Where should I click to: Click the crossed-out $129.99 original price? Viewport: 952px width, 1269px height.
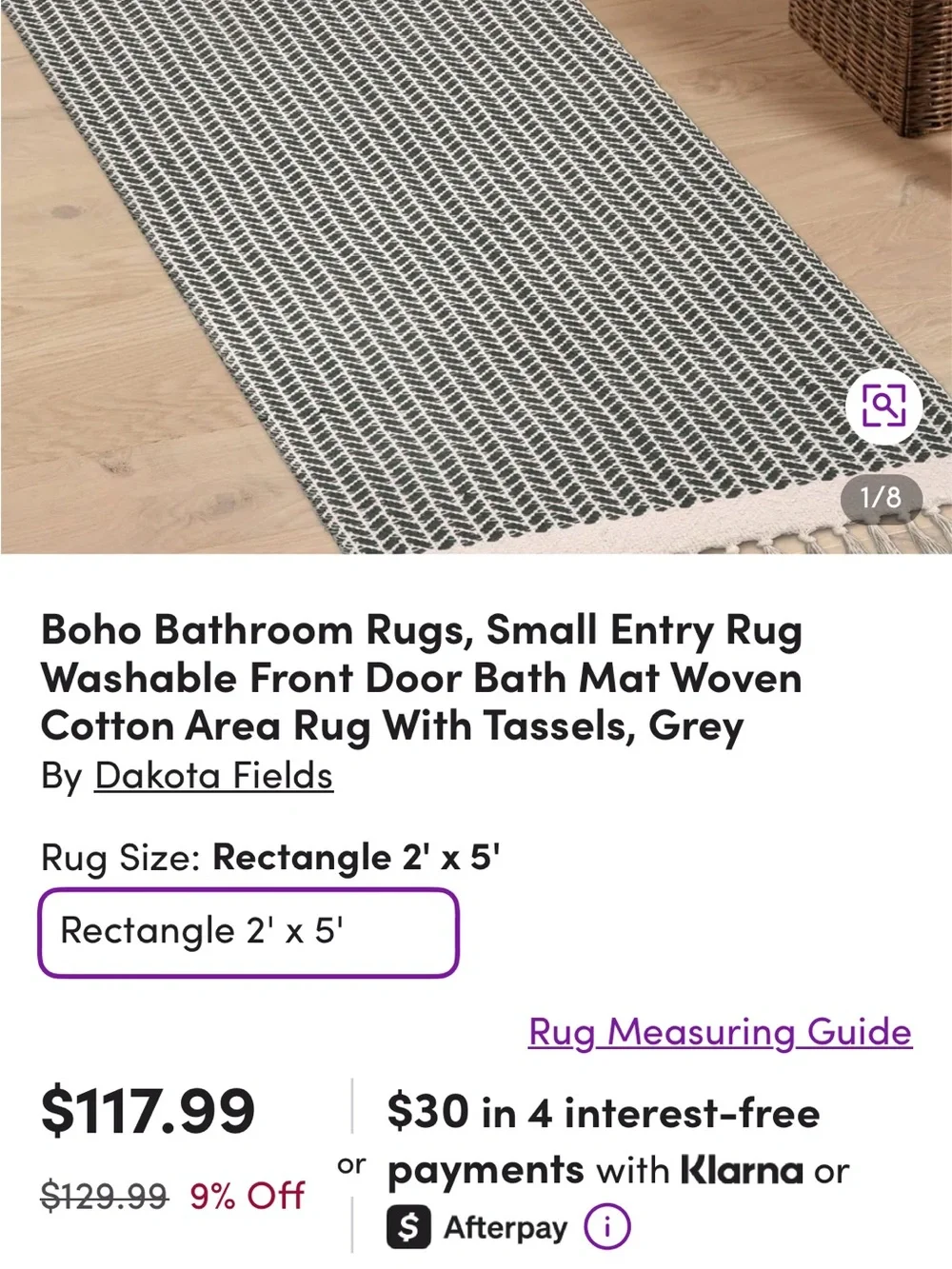click(104, 1195)
